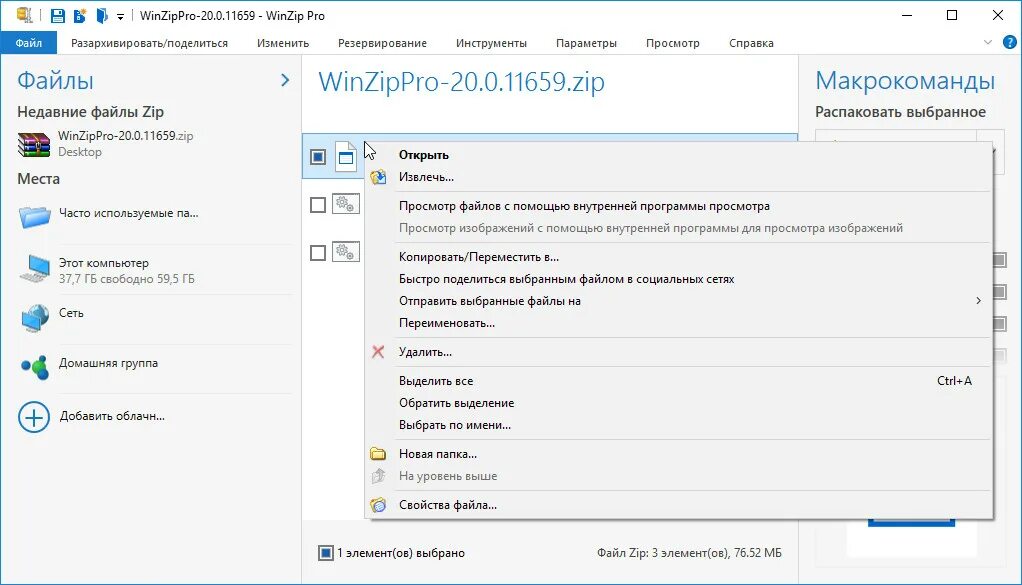1022x585 pixels.
Task: Select the Сеть location
Action: (x=71, y=313)
